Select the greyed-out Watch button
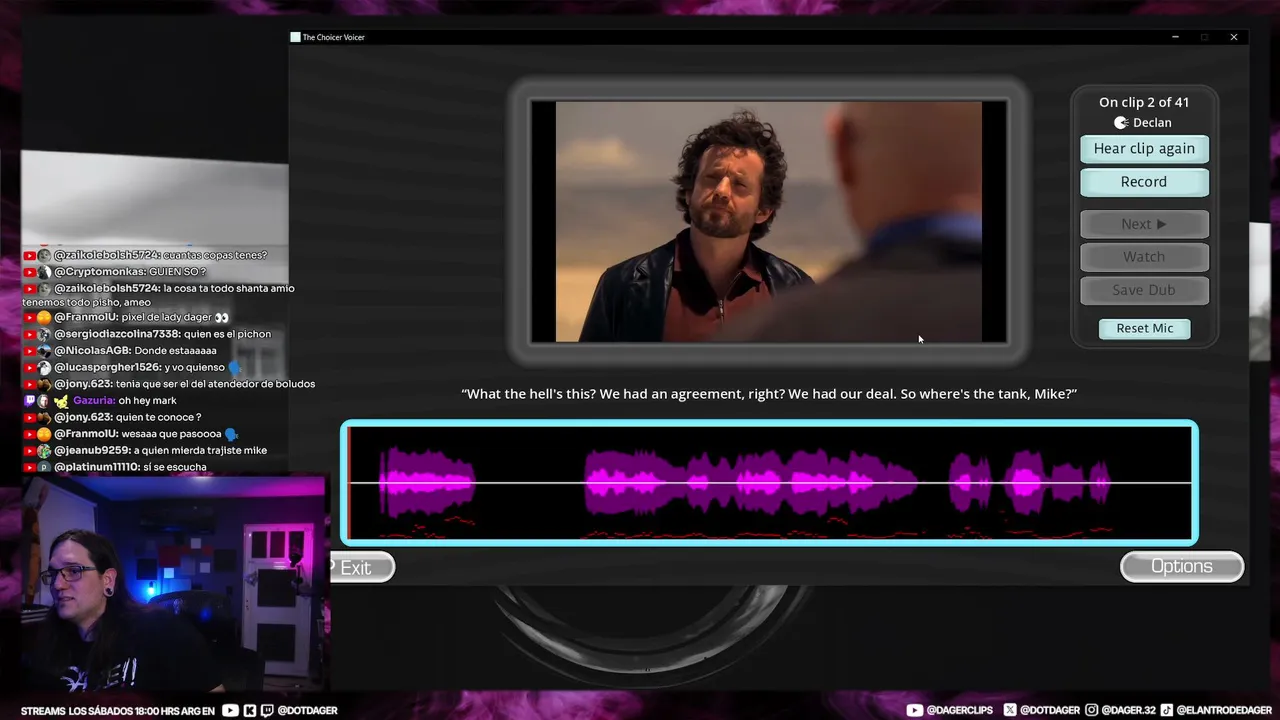The width and height of the screenshot is (1280, 720). tap(1144, 257)
